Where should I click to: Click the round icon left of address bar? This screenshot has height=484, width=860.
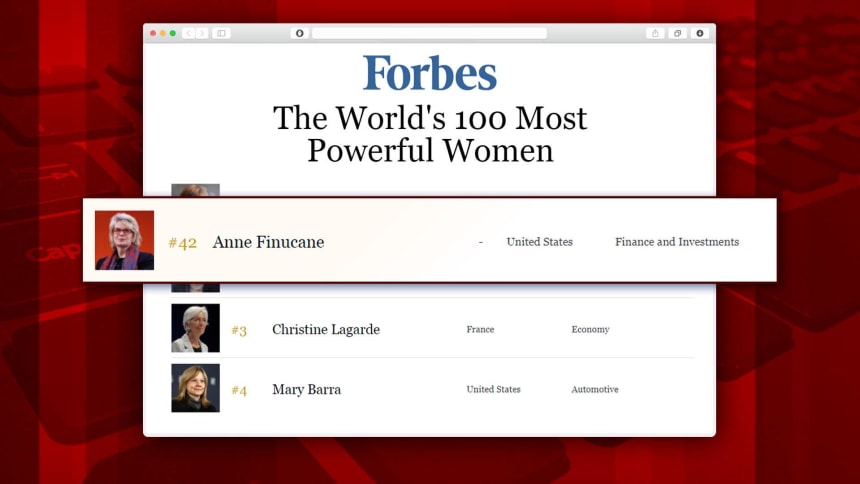[x=299, y=33]
